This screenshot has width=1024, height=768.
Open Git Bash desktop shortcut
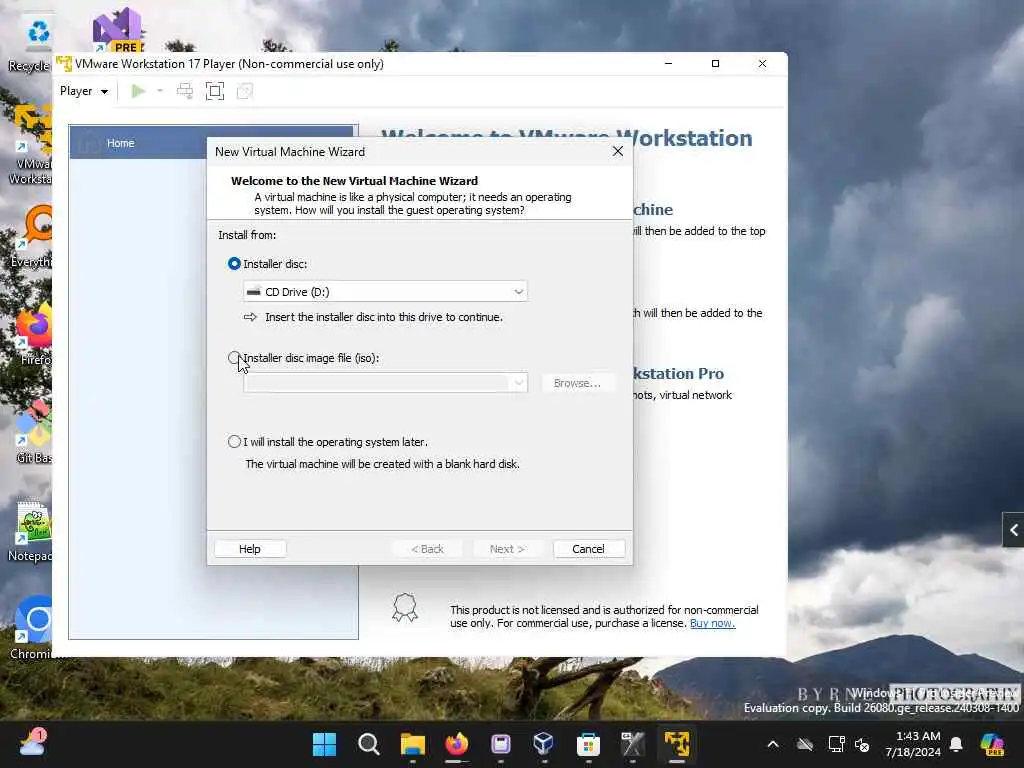coord(33,432)
